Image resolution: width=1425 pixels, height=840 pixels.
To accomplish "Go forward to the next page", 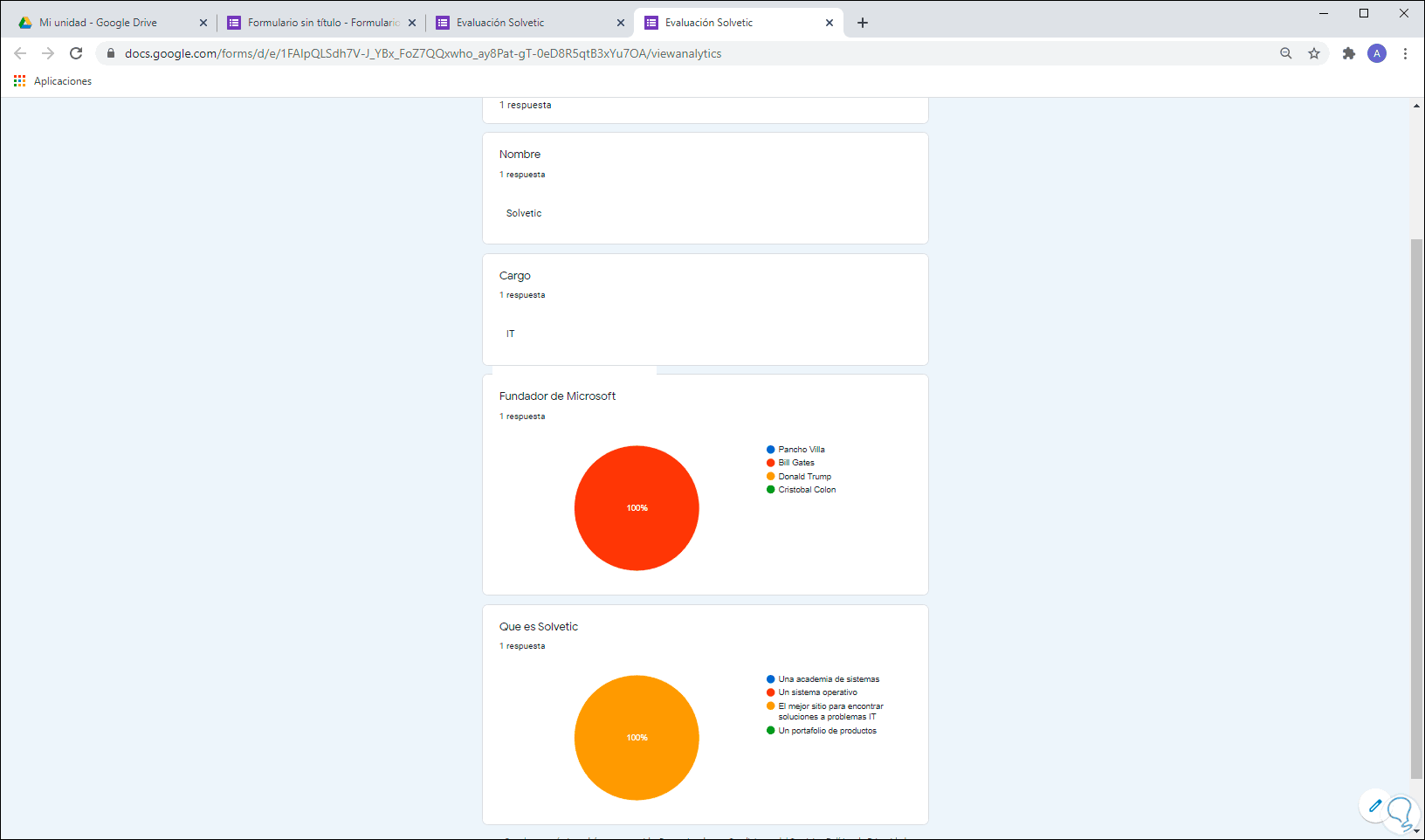I will click(x=48, y=53).
